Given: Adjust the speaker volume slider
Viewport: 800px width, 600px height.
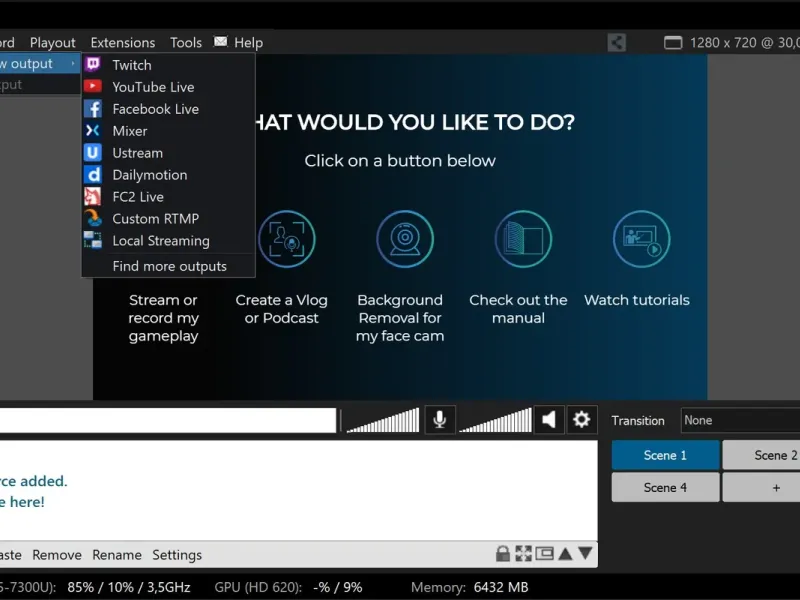Looking at the screenshot, I should pos(495,420).
